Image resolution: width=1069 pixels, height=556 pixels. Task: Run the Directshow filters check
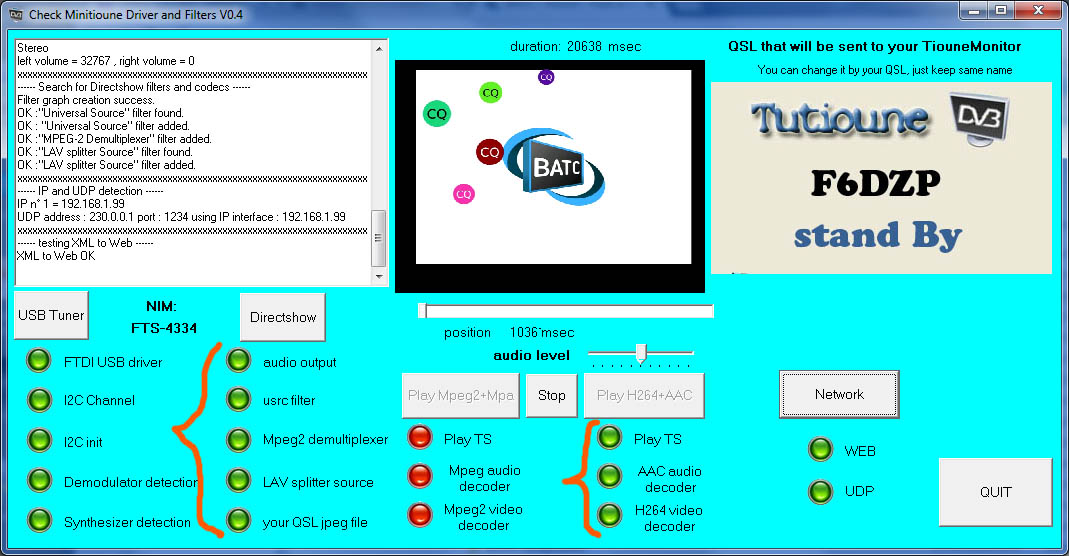click(x=283, y=318)
